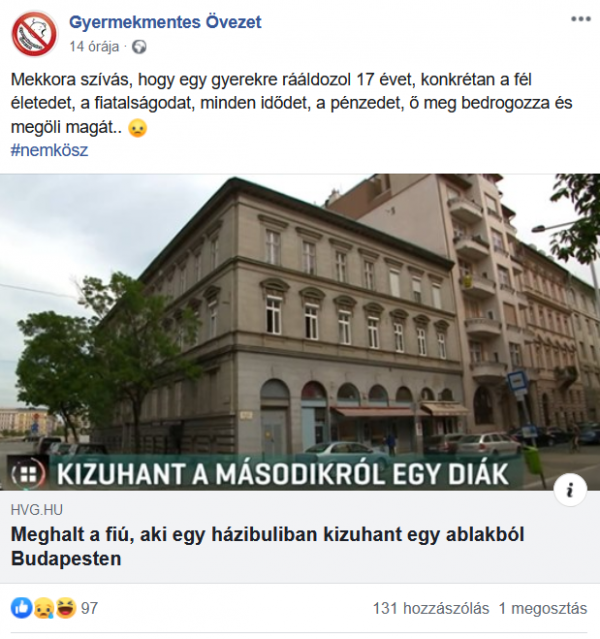This screenshot has height=639, width=600.
Task: Click the blue Like reaction icon
Action: (x=21, y=608)
